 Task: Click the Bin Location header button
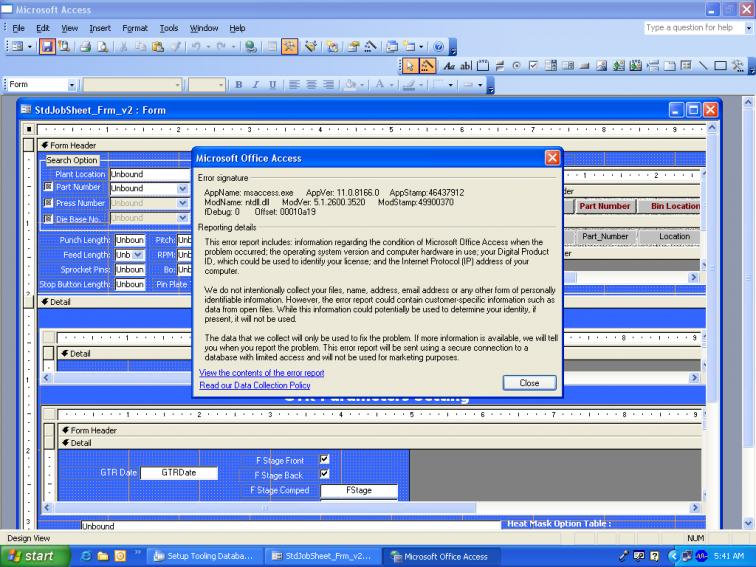(x=670, y=206)
